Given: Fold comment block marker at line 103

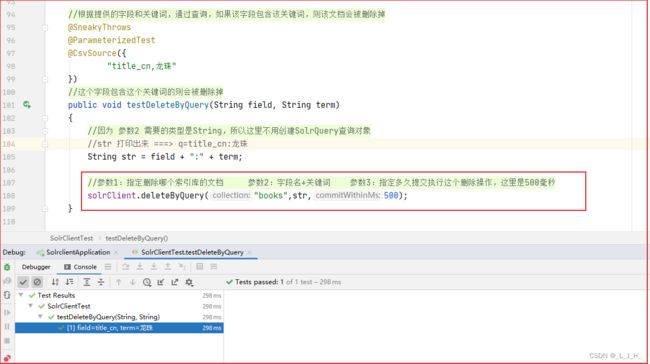Looking at the screenshot, I should coord(45,131).
